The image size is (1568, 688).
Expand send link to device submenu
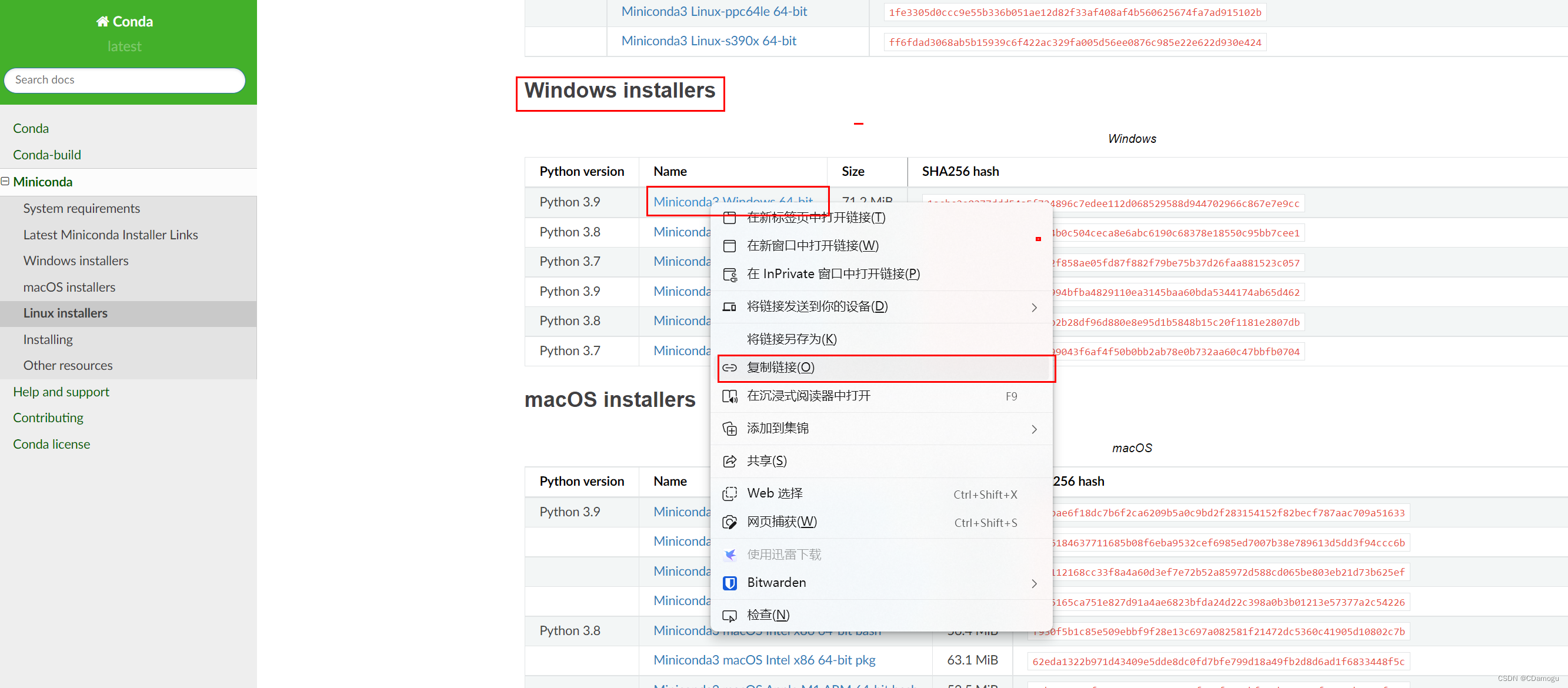1035,306
